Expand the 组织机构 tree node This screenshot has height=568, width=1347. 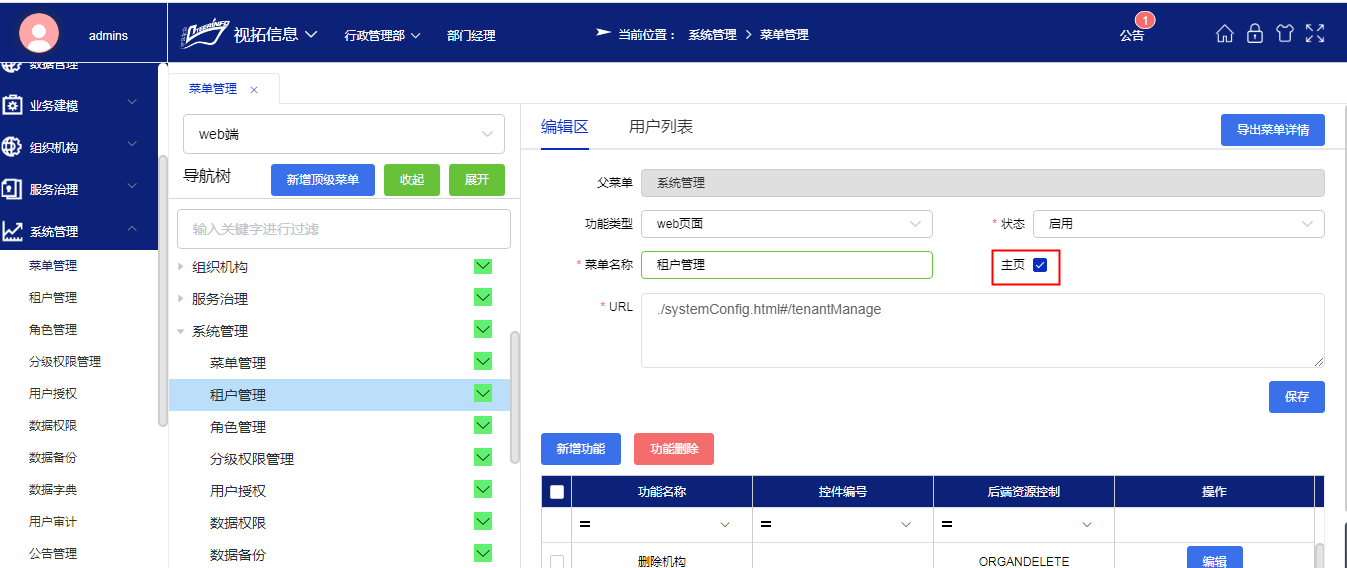[x=181, y=267]
